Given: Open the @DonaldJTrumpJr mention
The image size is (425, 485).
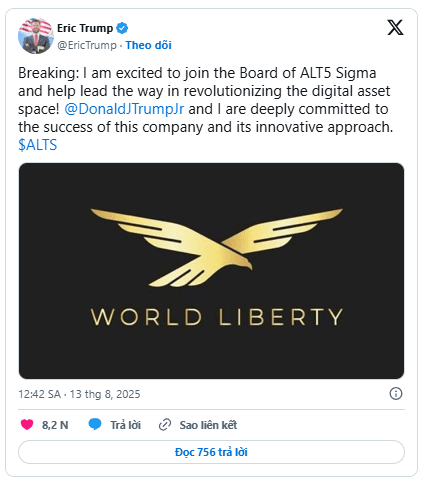Looking at the screenshot, I should [124, 109].
